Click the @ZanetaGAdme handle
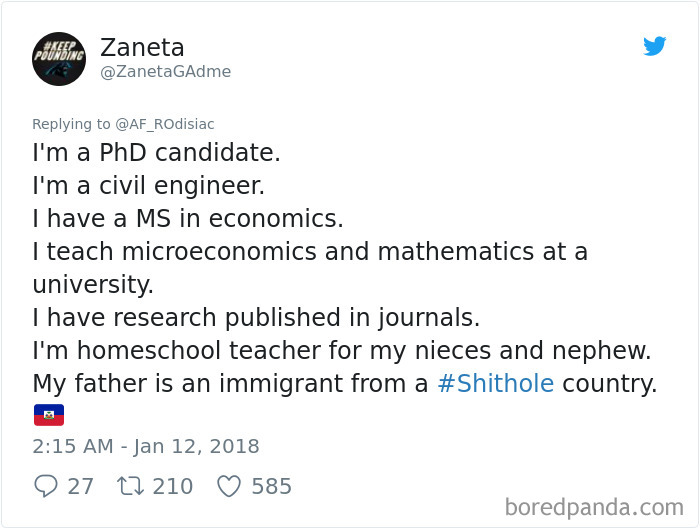Viewport: 700px width, 529px height. 165,71
